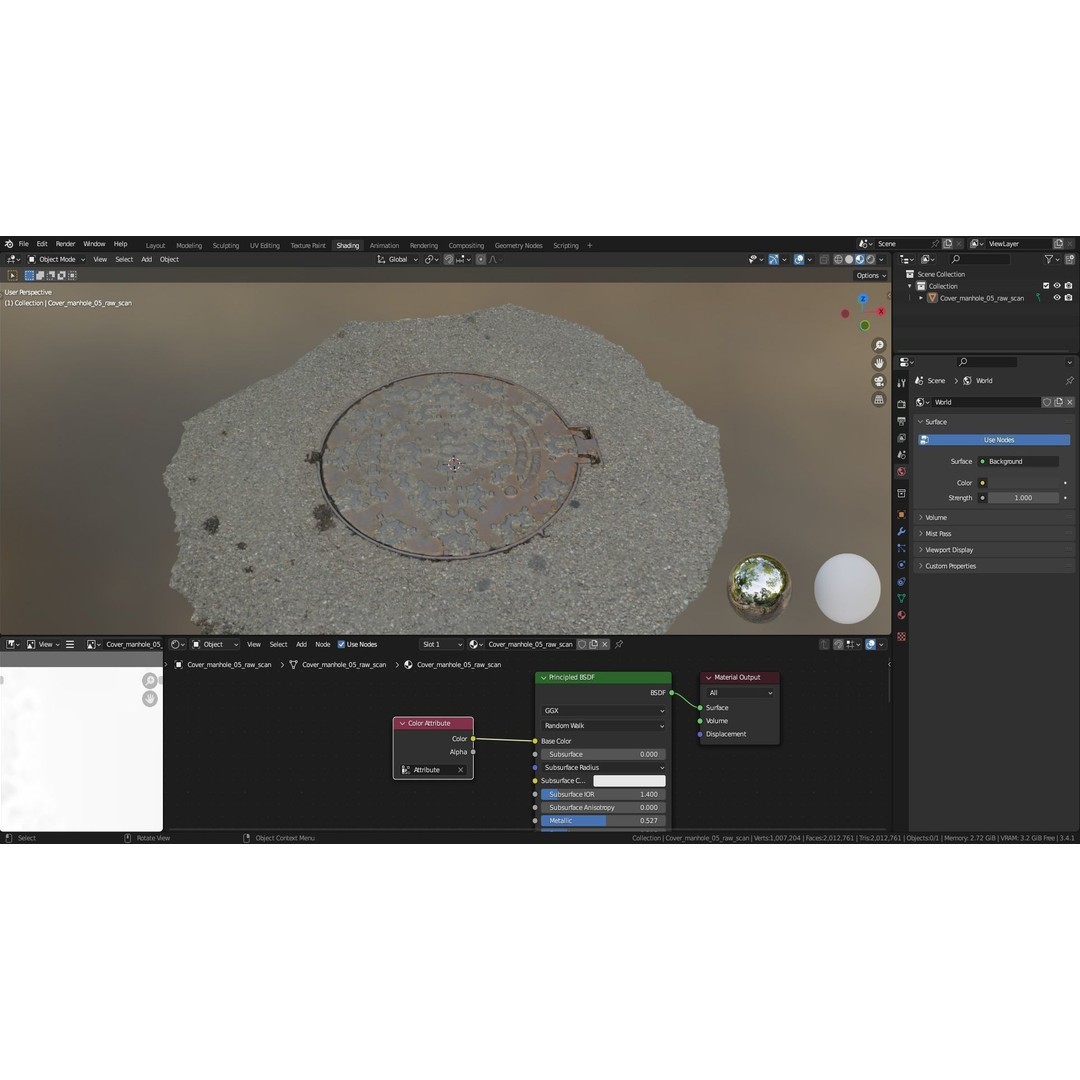Open the Material properties sphere tab

point(901,615)
